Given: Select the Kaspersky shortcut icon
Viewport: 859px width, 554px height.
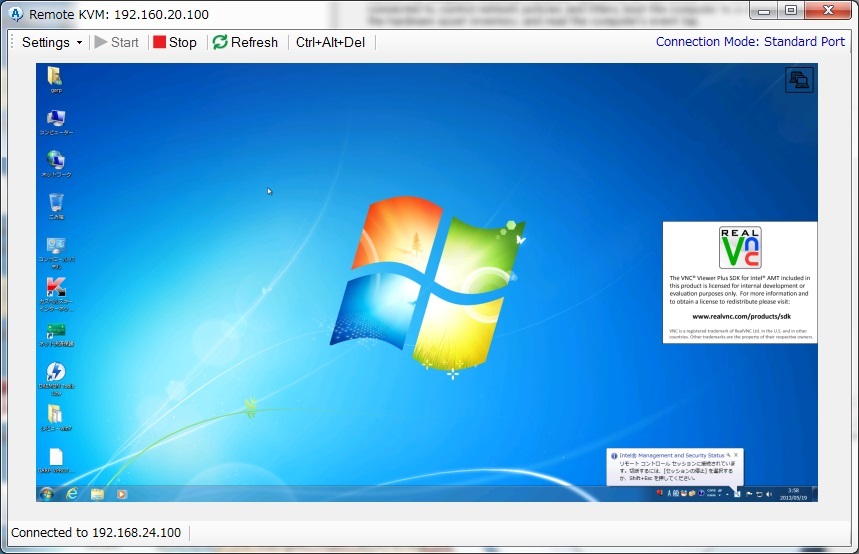Looking at the screenshot, I should point(56,294).
